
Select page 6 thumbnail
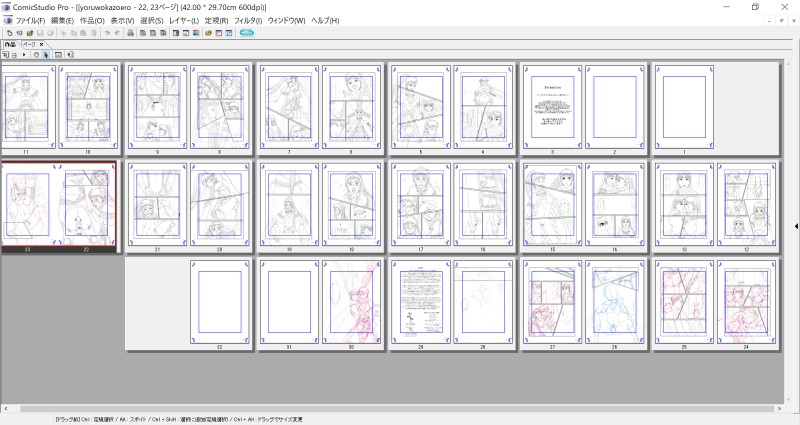tap(352, 107)
